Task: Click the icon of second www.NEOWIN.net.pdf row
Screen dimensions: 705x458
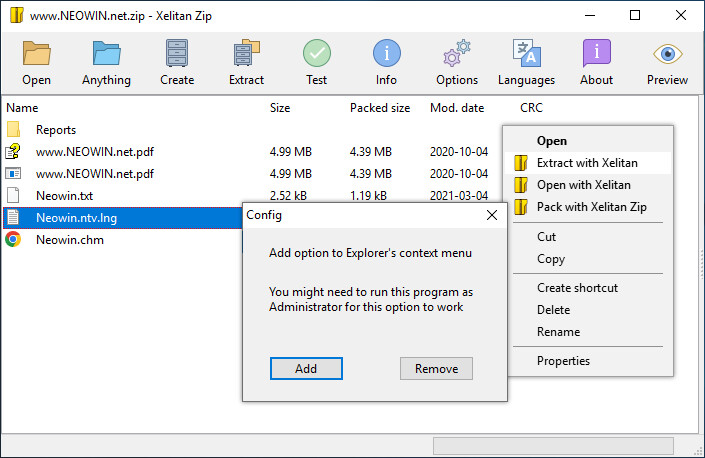Action: tap(13, 173)
